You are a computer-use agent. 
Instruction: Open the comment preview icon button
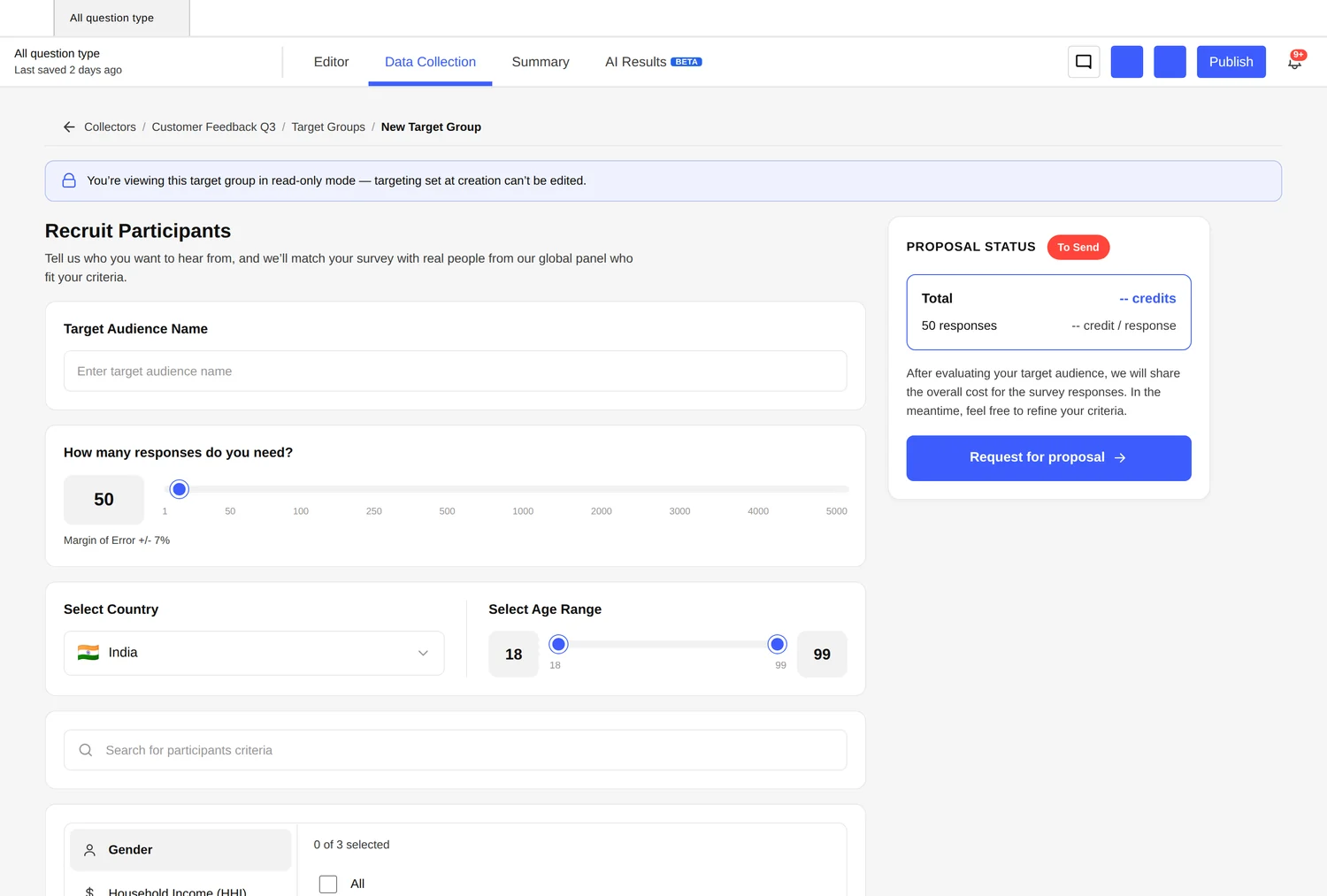[x=1084, y=62]
